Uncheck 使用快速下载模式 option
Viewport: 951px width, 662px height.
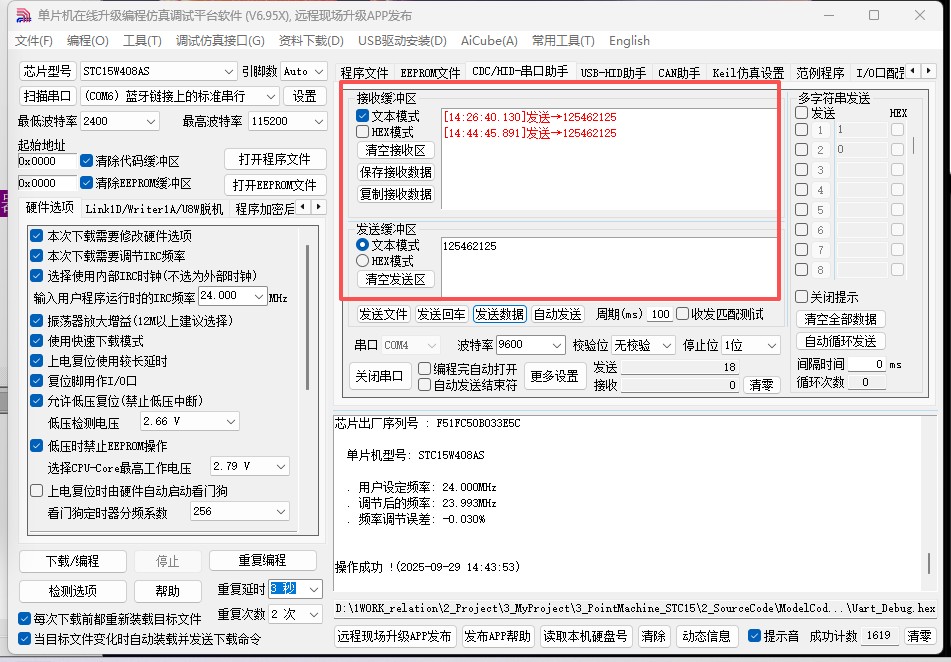tap(38, 341)
